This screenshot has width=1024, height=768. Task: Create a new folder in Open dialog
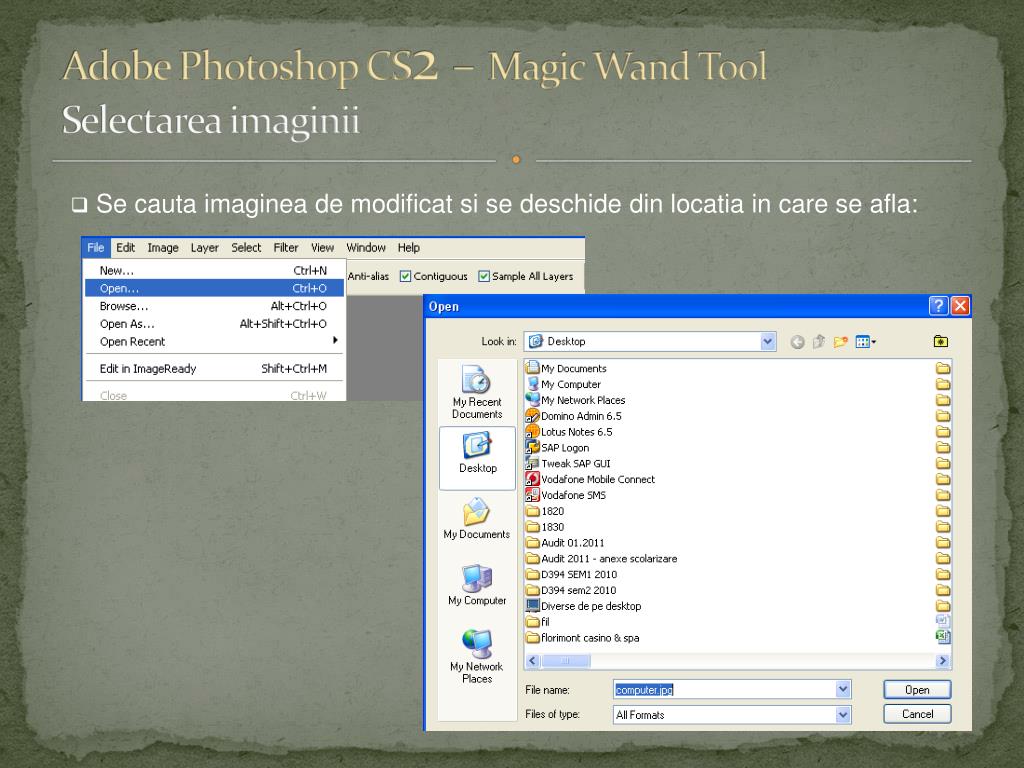[840, 342]
